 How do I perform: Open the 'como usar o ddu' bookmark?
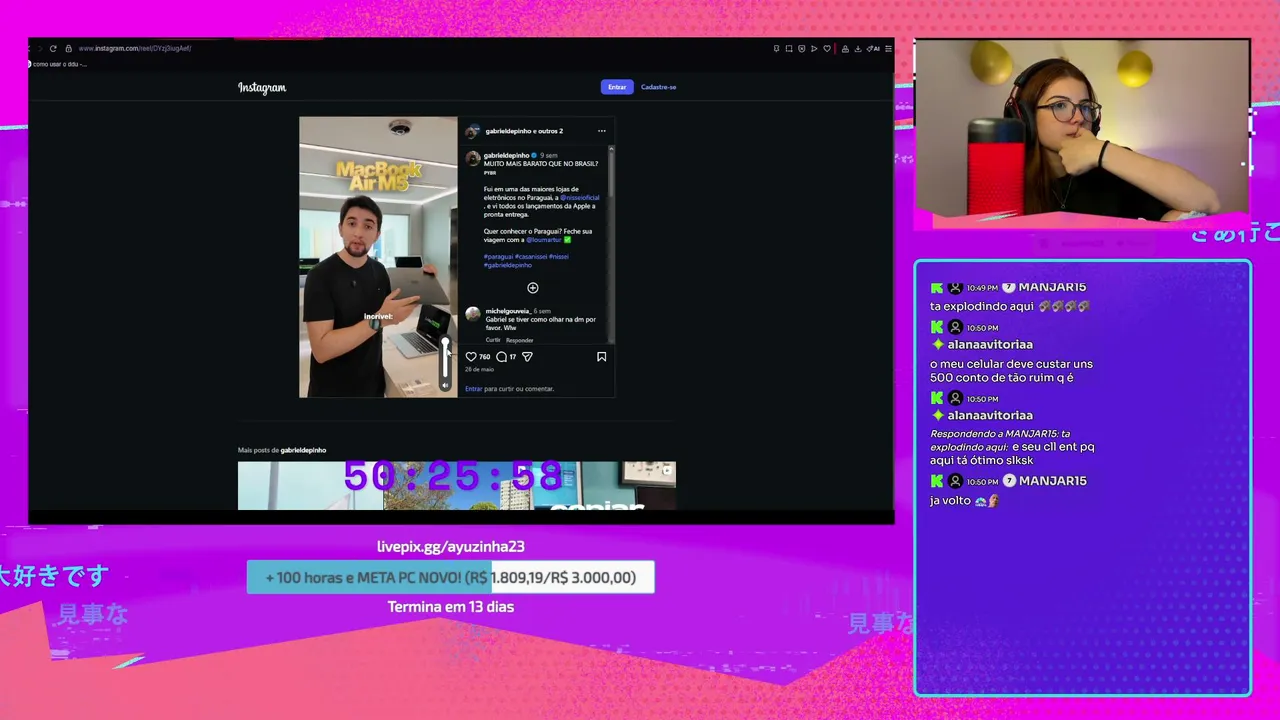tap(58, 64)
